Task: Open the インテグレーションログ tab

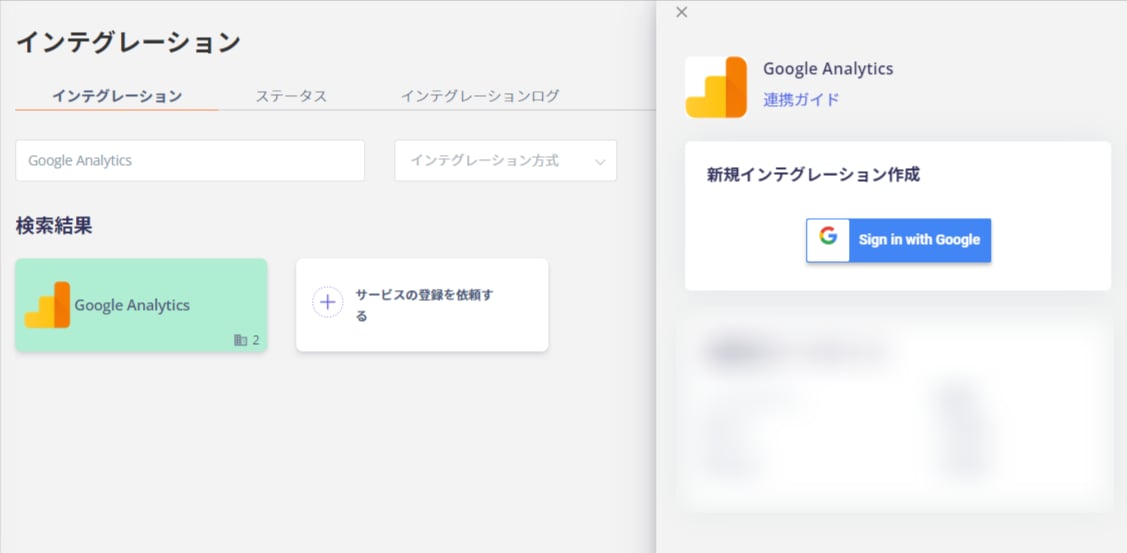Action: 479,96
